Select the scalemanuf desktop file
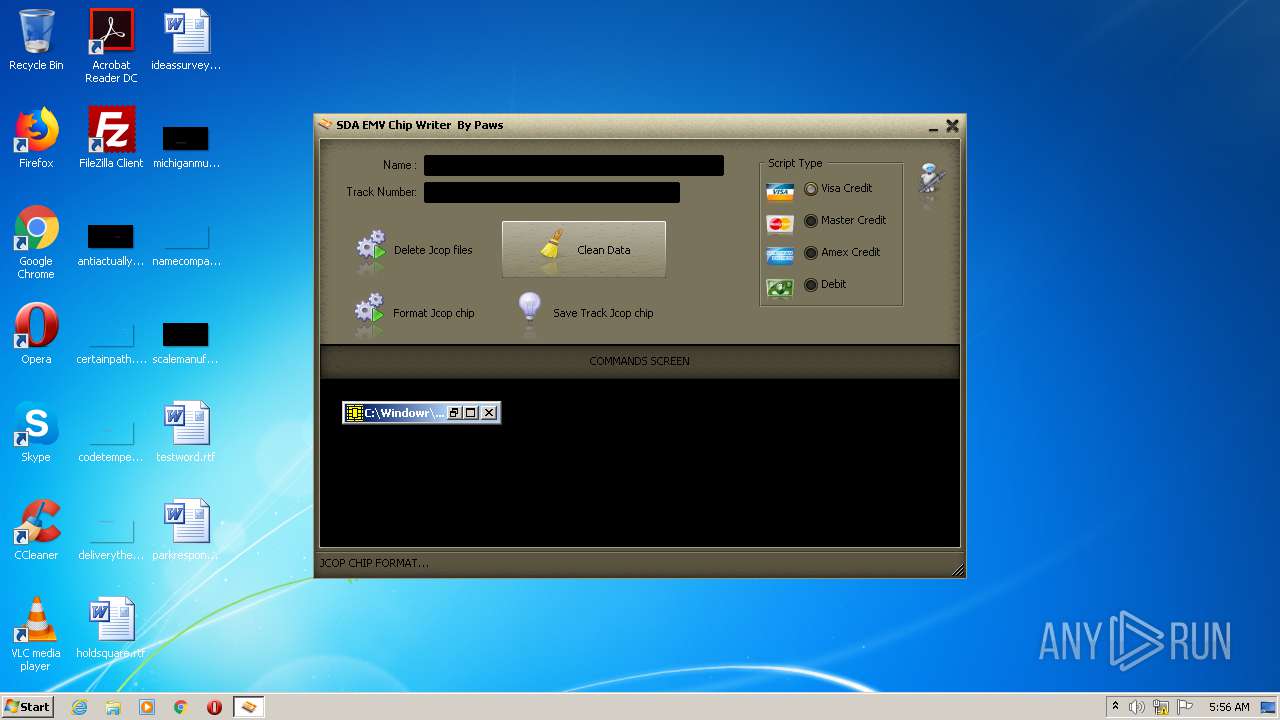 (186, 341)
